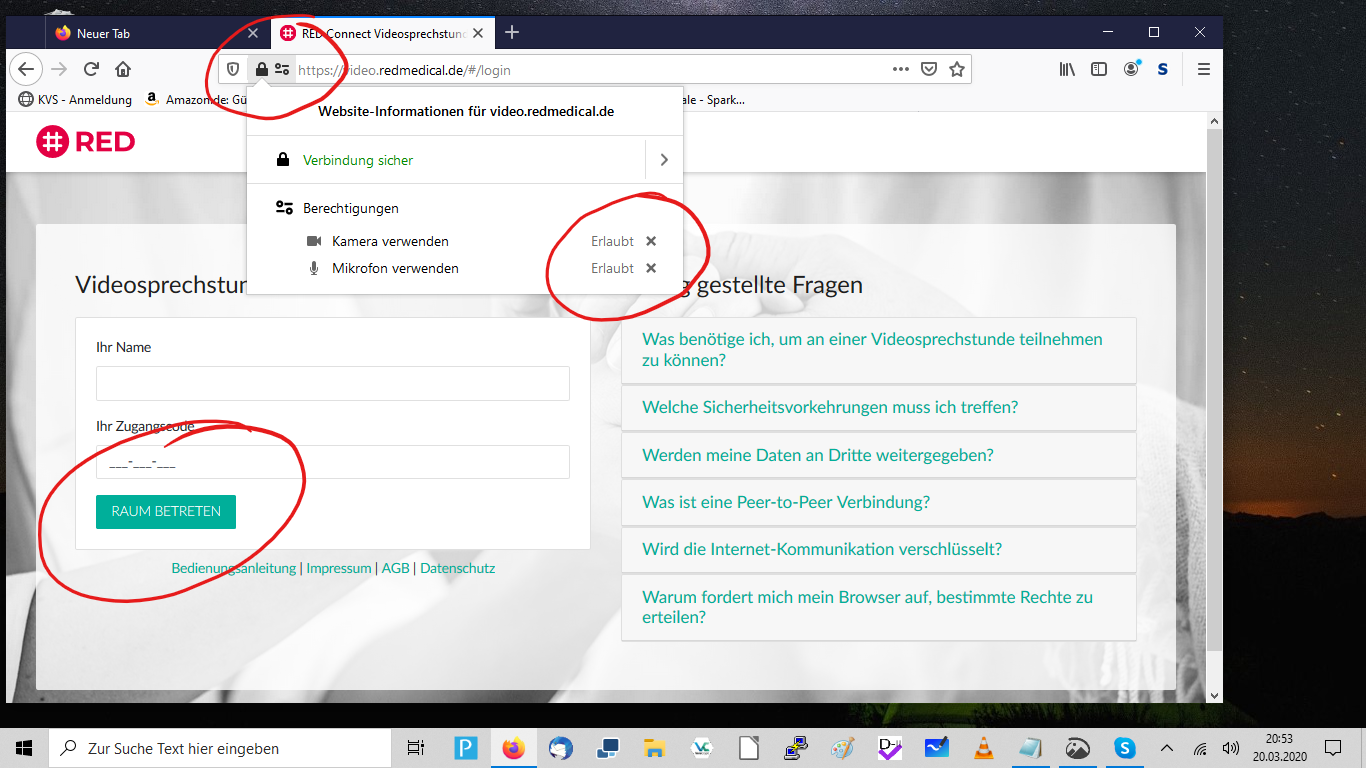Open the Wi-Fi network tray icon
1366x768 pixels.
[1200, 748]
